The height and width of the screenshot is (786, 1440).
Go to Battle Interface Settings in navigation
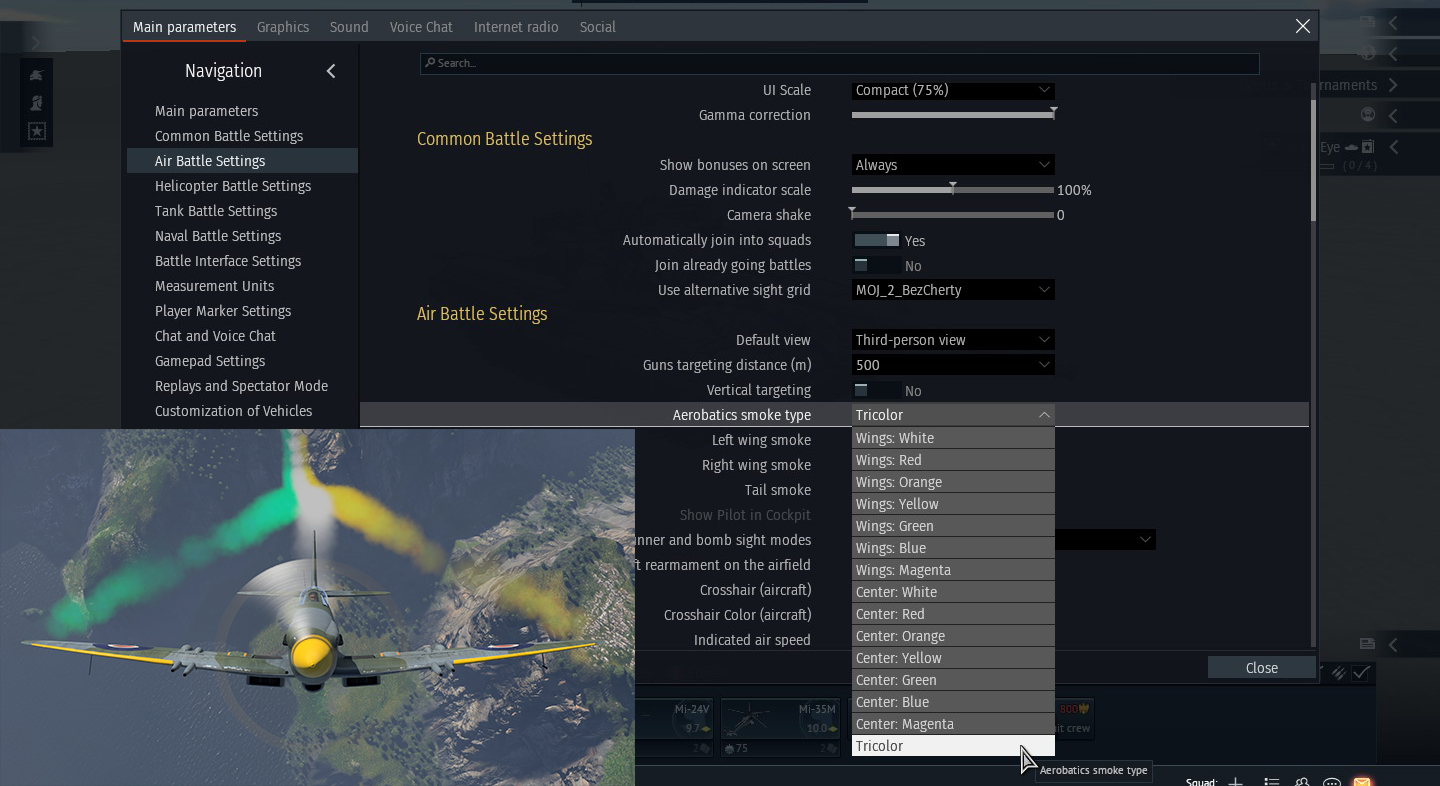tap(228, 261)
